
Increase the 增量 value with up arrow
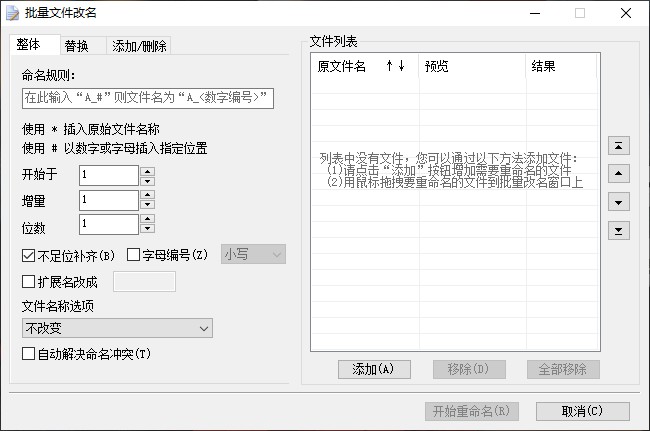pyautogui.click(x=148, y=195)
